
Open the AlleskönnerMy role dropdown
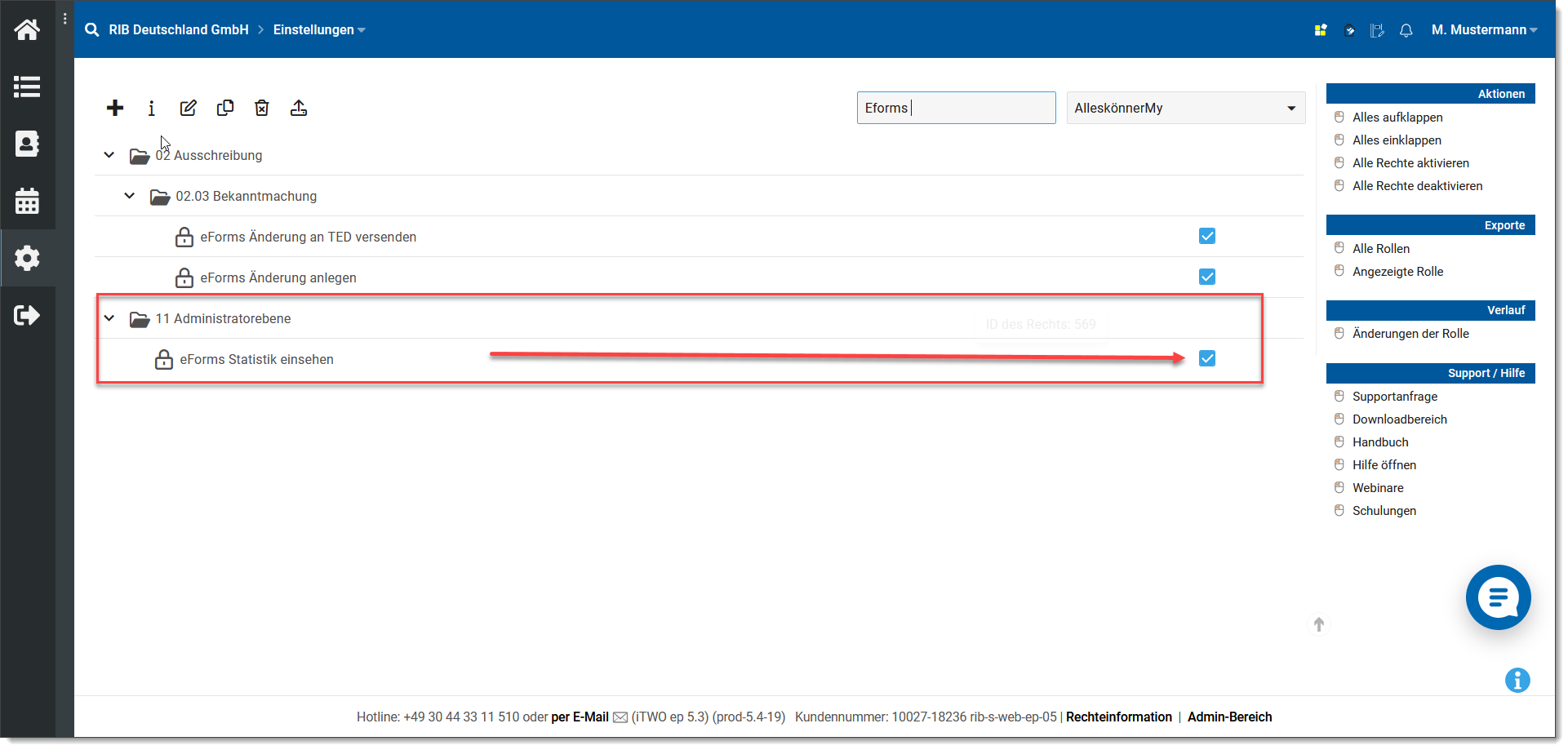1186,108
